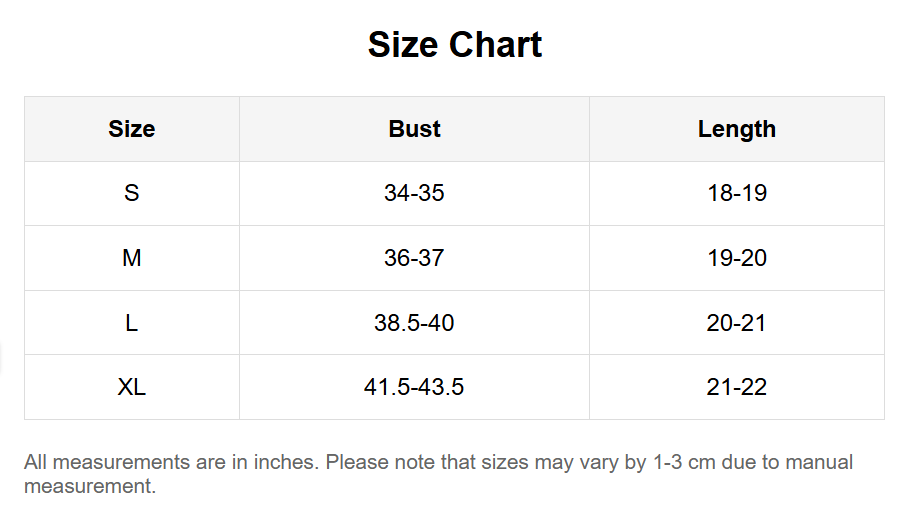
Task: Click the 34-35 bust value
Action: pyautogui.click(x=414, y=193)
